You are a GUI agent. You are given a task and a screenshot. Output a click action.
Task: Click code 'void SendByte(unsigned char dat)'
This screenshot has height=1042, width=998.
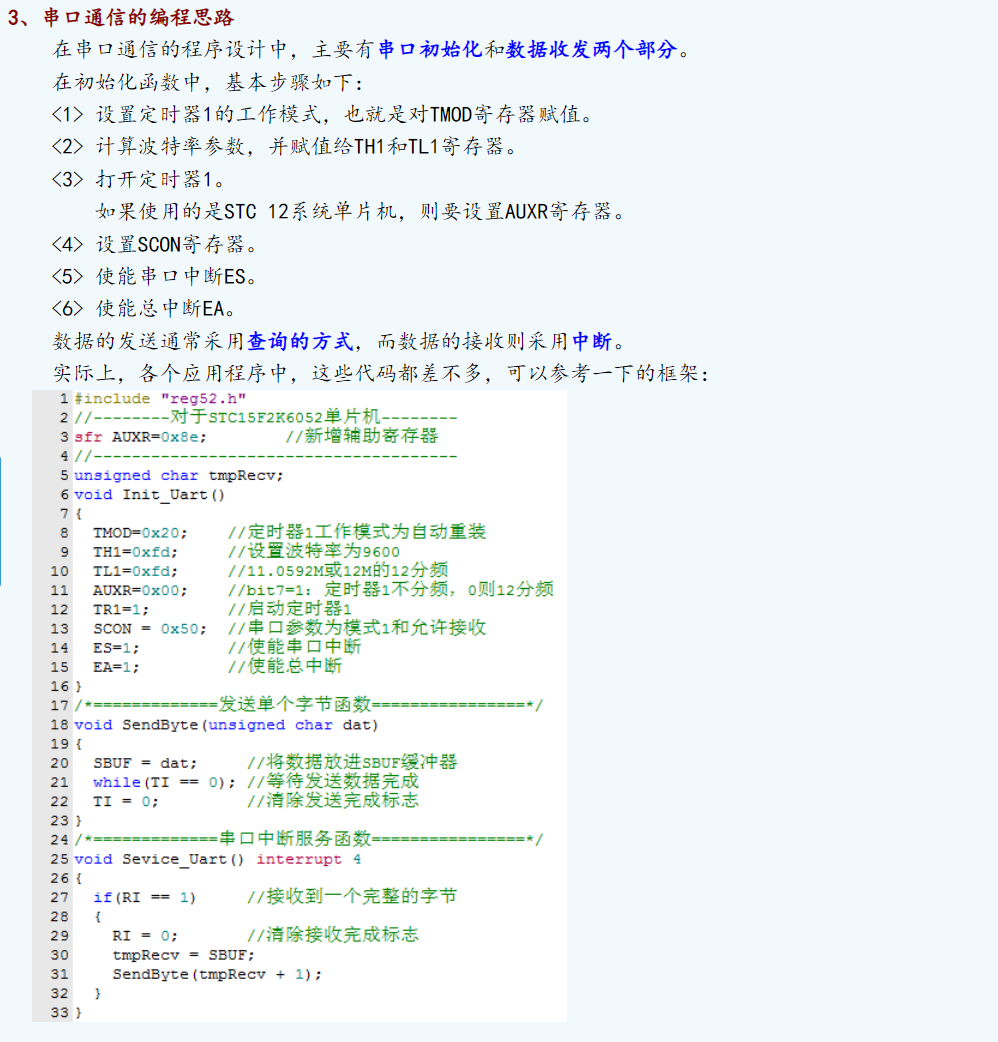pos(226,725)
